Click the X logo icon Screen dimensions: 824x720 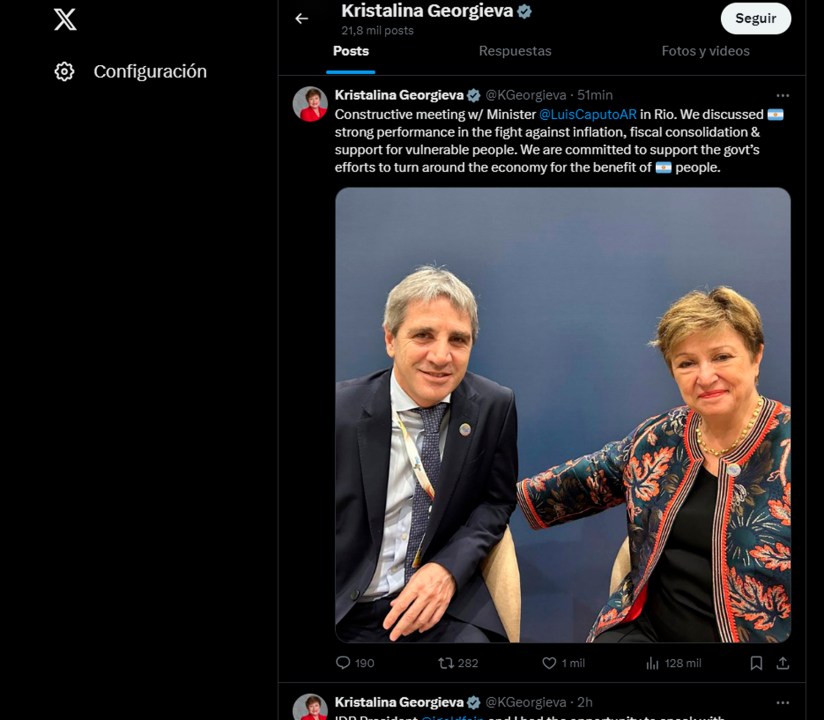[x=65, y=18]
